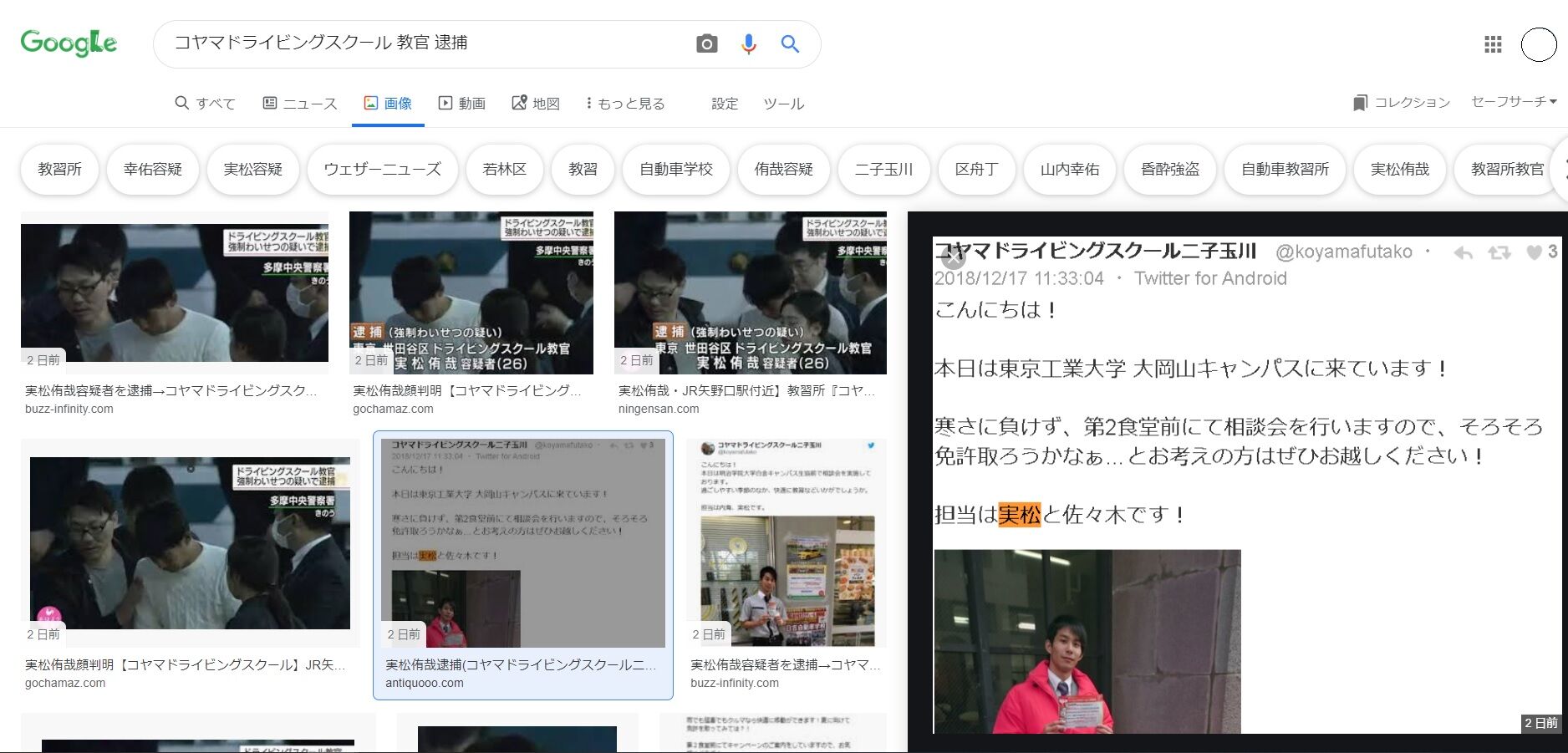Open the selected antiquooo.com tweet thumbnail
The height and width of the screenshot is (753, 1568).
[522, 543]
